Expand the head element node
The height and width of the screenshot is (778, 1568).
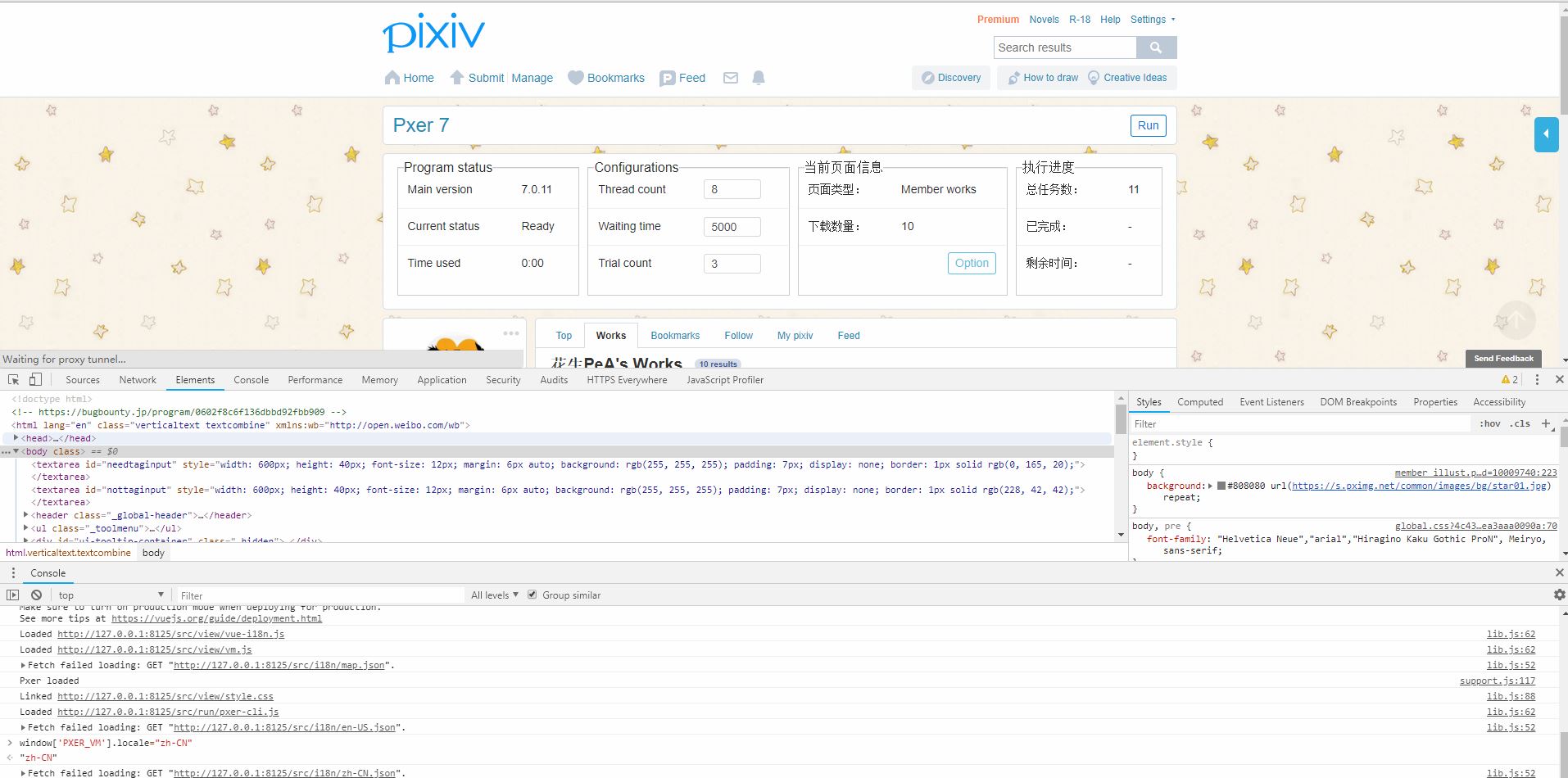(16, 438)
